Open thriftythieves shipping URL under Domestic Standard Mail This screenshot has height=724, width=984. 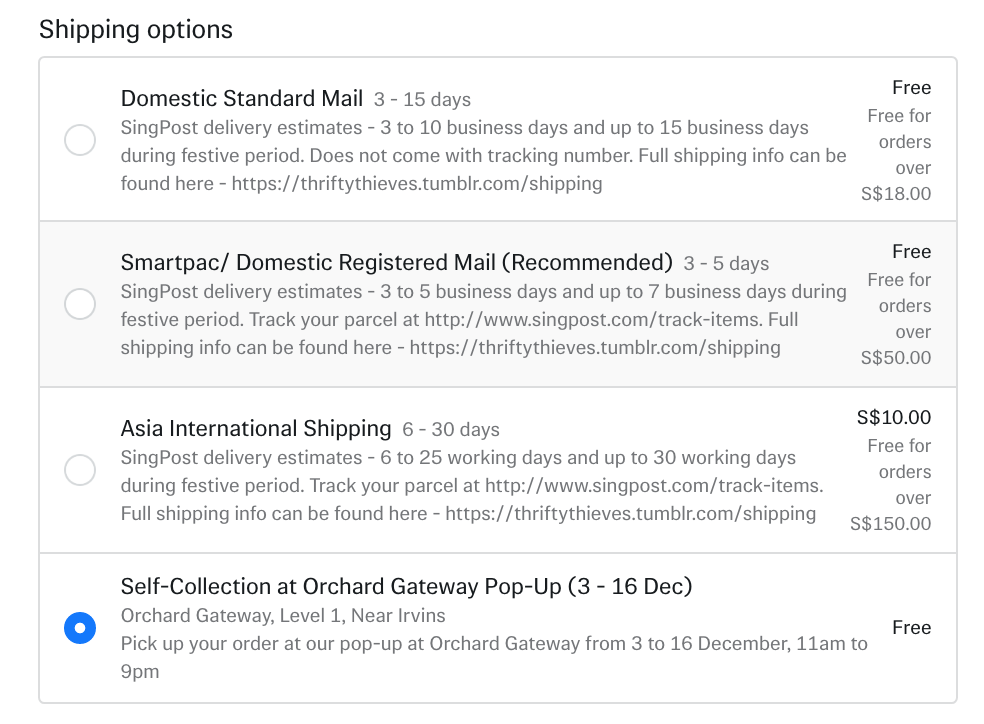click(417, 184)
